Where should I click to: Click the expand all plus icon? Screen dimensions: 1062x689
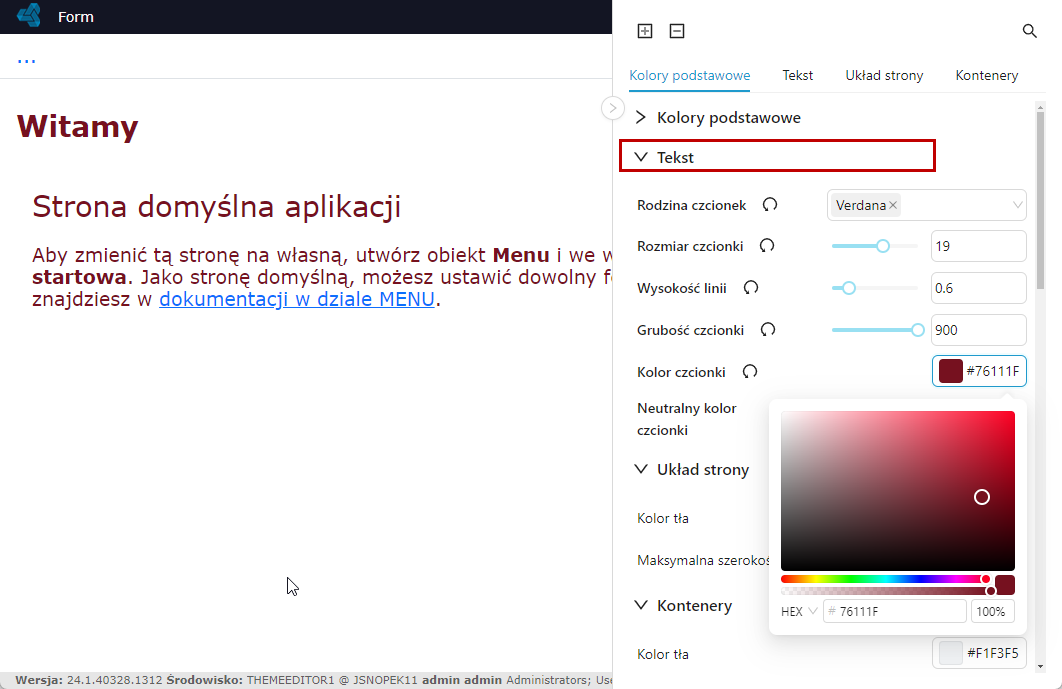[645, 31]
